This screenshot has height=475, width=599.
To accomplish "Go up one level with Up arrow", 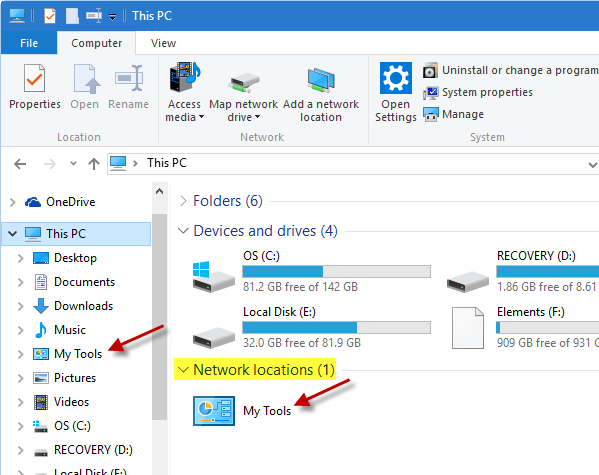I will [94, 164].
